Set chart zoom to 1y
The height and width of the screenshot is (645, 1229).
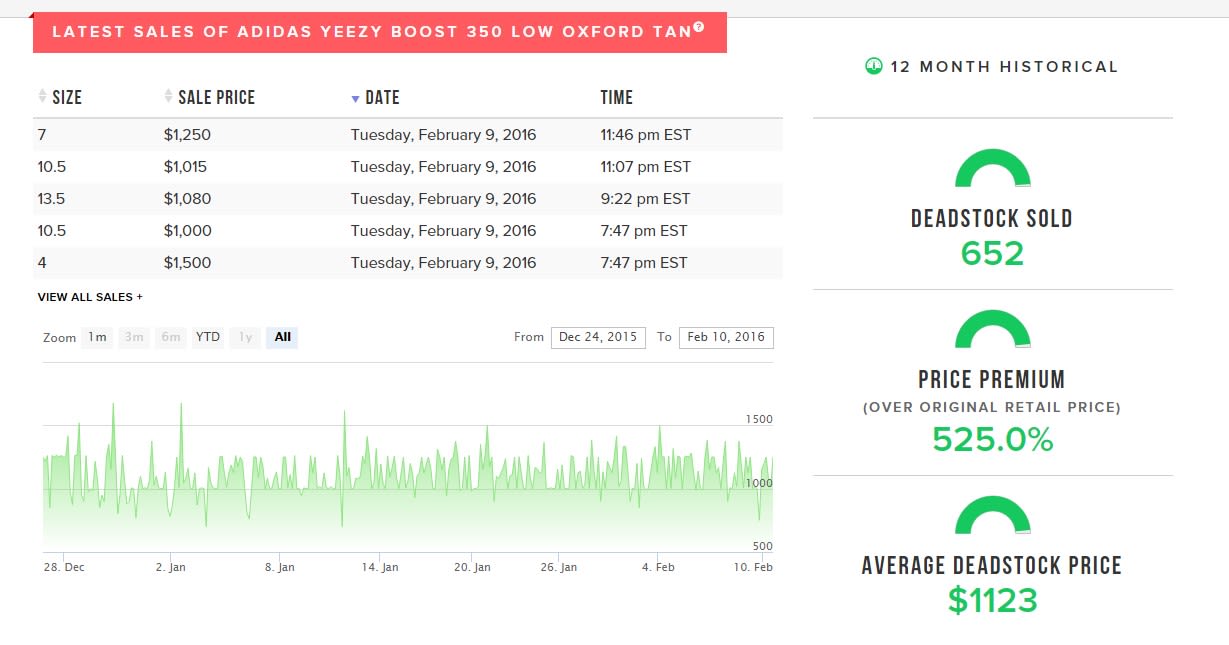tap(244, 337)
